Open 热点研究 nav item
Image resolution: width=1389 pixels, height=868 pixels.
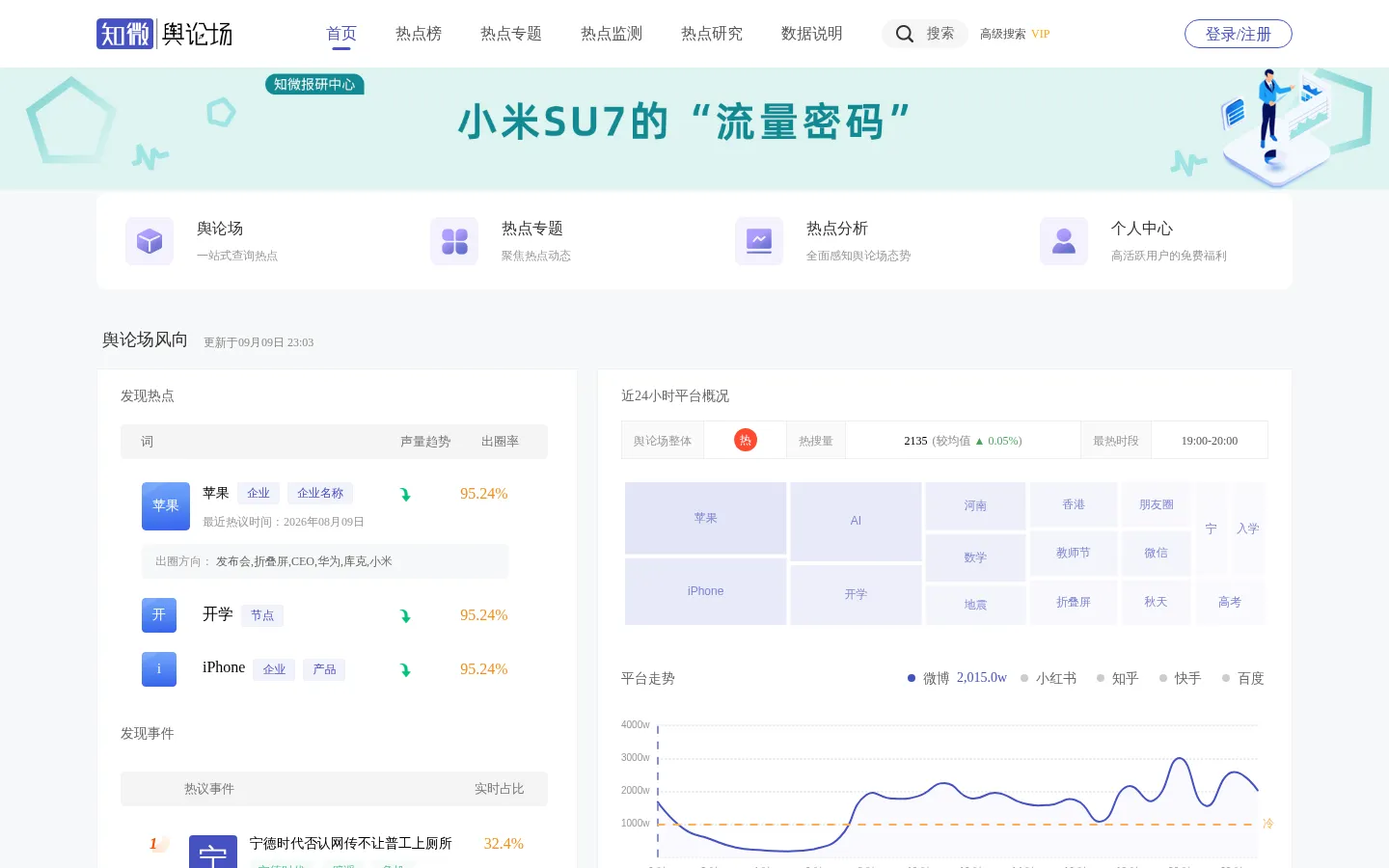point(712,34)
